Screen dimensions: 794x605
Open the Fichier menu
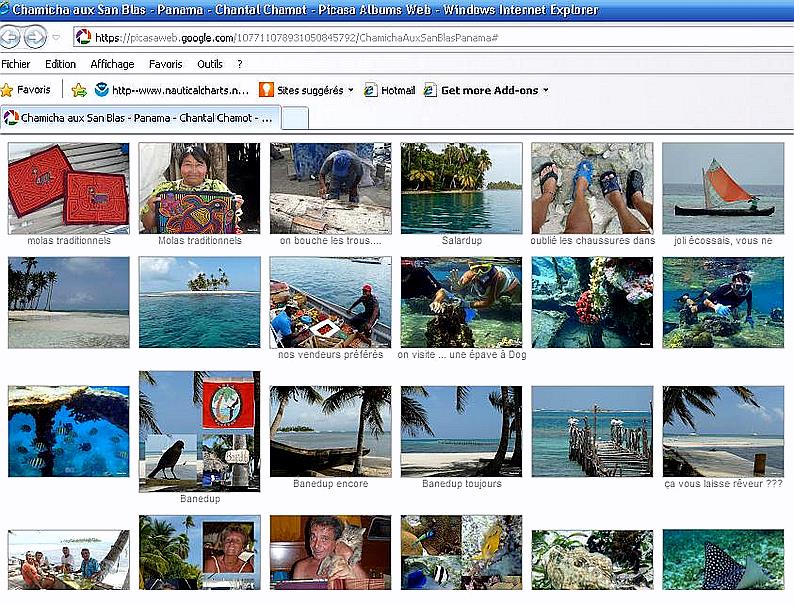pyautogui.click(x=16, y=64)
